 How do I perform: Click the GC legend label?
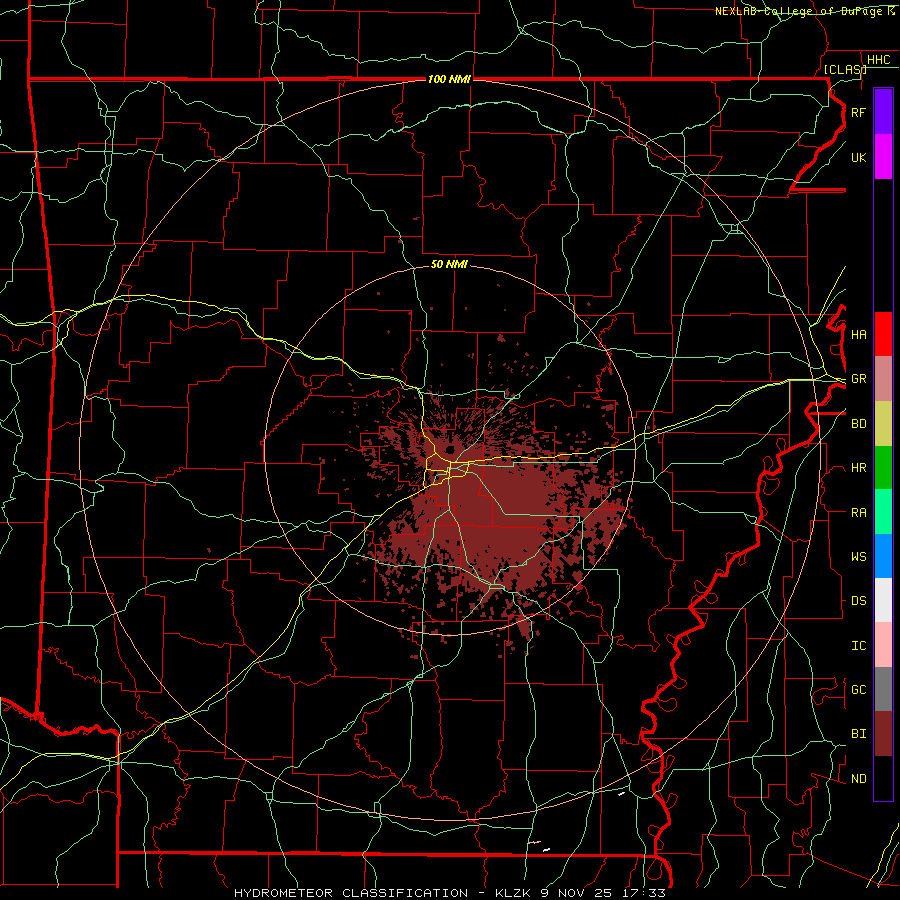pos(858,689)
